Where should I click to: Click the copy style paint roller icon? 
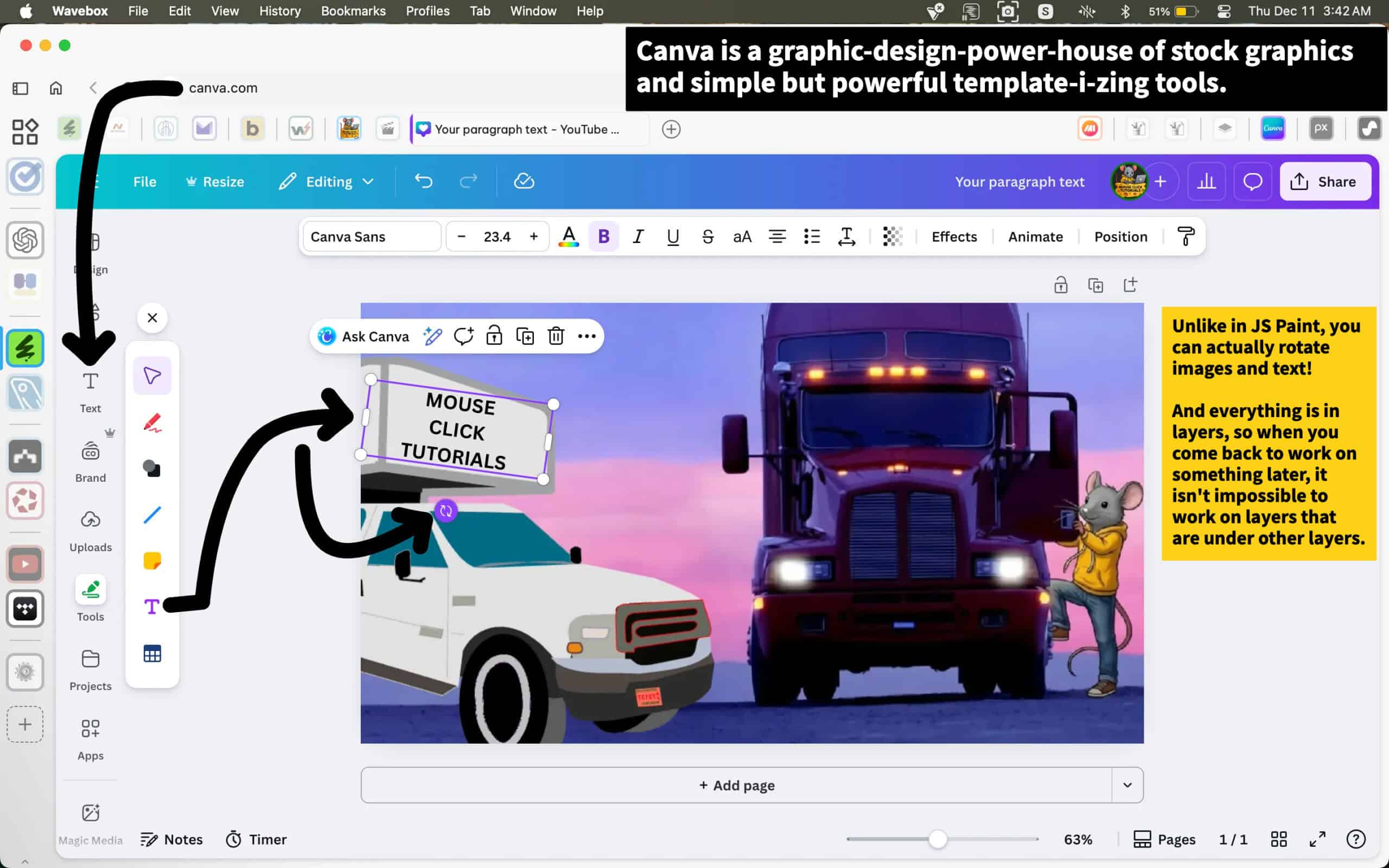point(1185,237)
